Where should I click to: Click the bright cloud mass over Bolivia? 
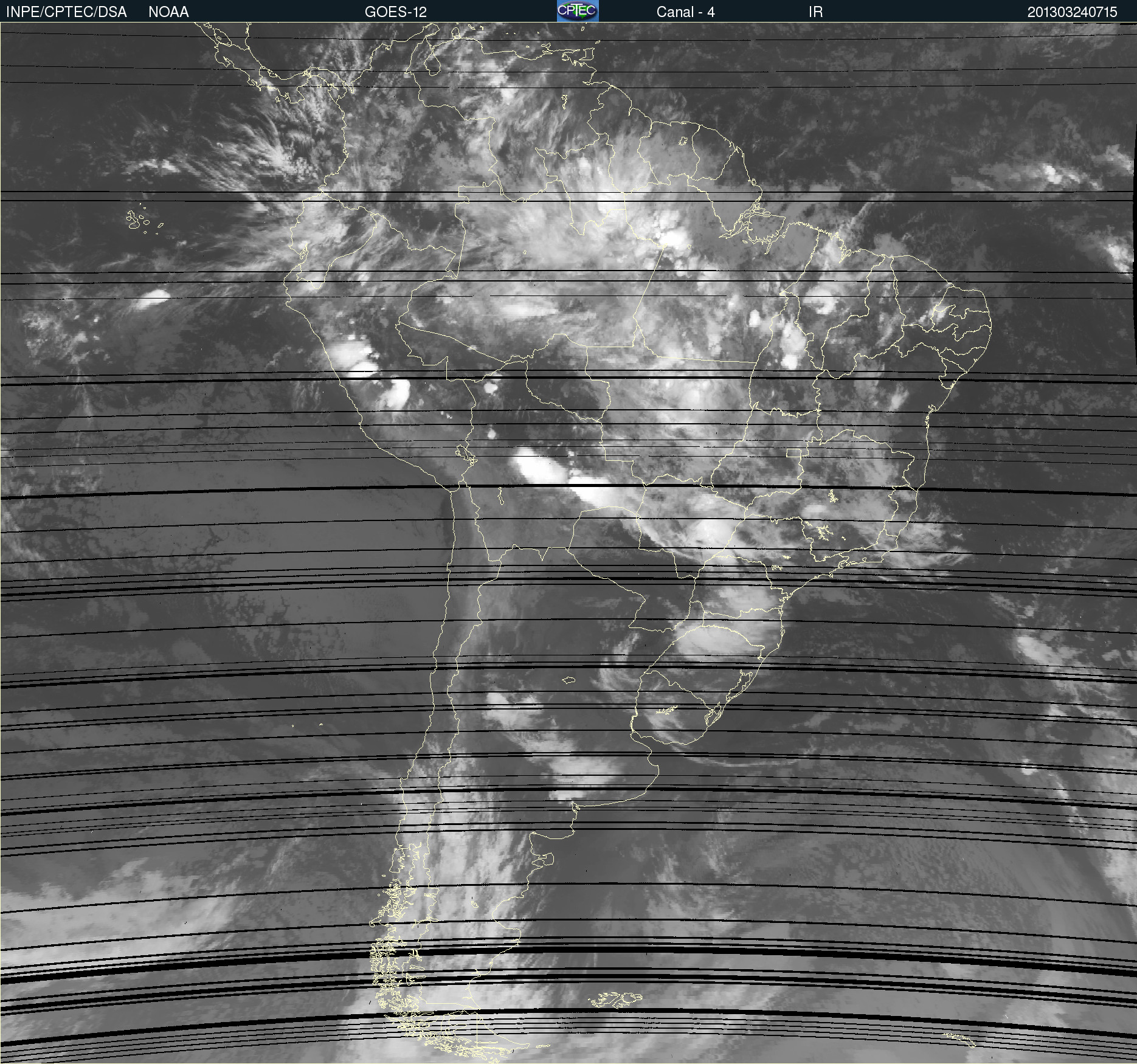click(x=535, y=468)
